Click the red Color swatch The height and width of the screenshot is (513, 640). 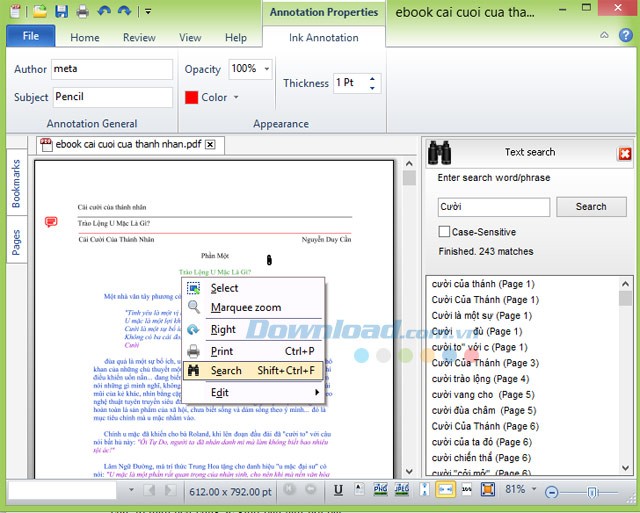click(192, 98)
